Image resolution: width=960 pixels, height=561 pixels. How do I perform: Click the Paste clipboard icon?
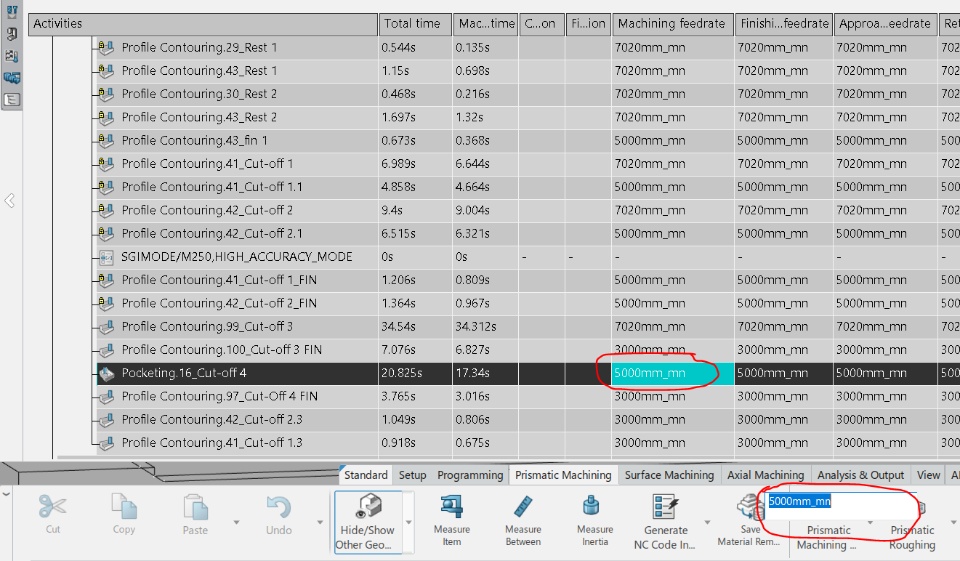(195, 506)
